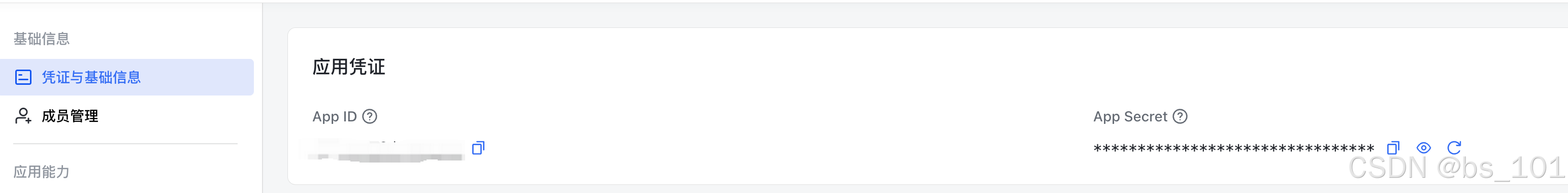Open the App Secret help question mark

[x=1180, y=116]
